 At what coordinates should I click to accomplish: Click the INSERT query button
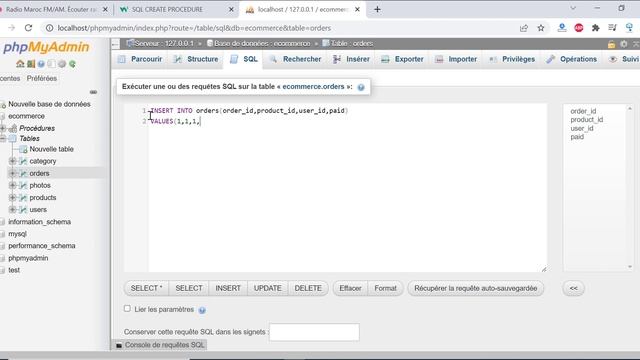point(228,289)
